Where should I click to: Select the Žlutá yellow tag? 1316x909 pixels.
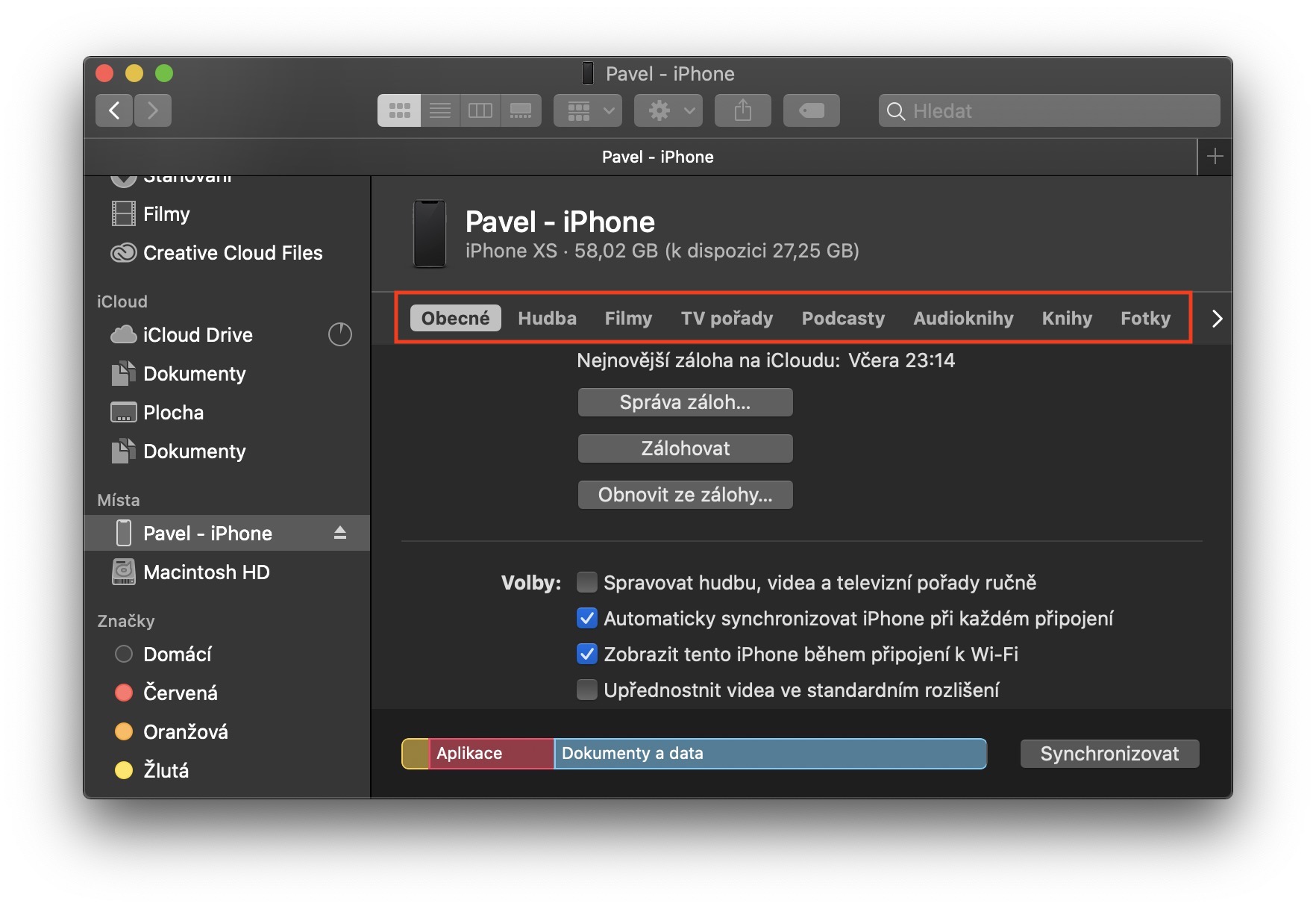227,771
